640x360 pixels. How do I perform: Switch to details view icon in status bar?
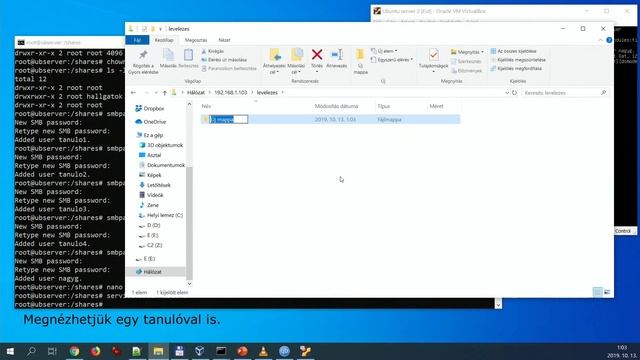[x=597, y=292]
